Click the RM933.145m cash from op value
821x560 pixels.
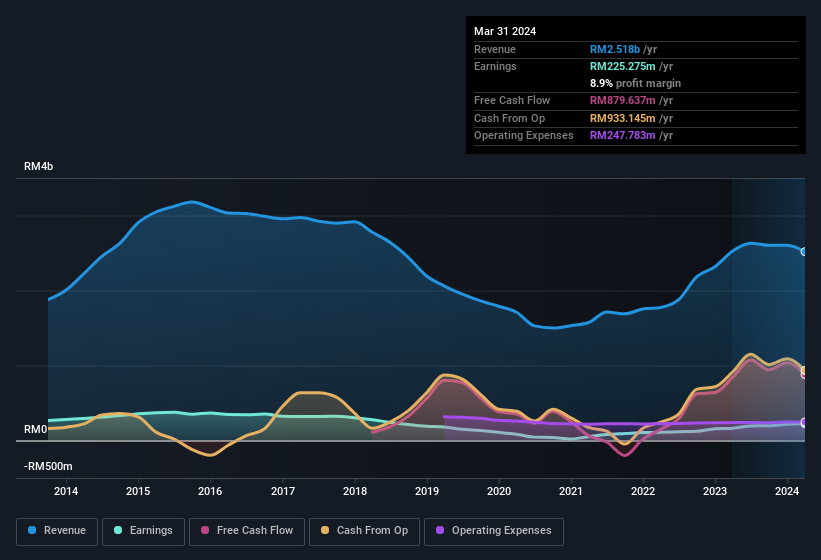click(x=623, y=118)
